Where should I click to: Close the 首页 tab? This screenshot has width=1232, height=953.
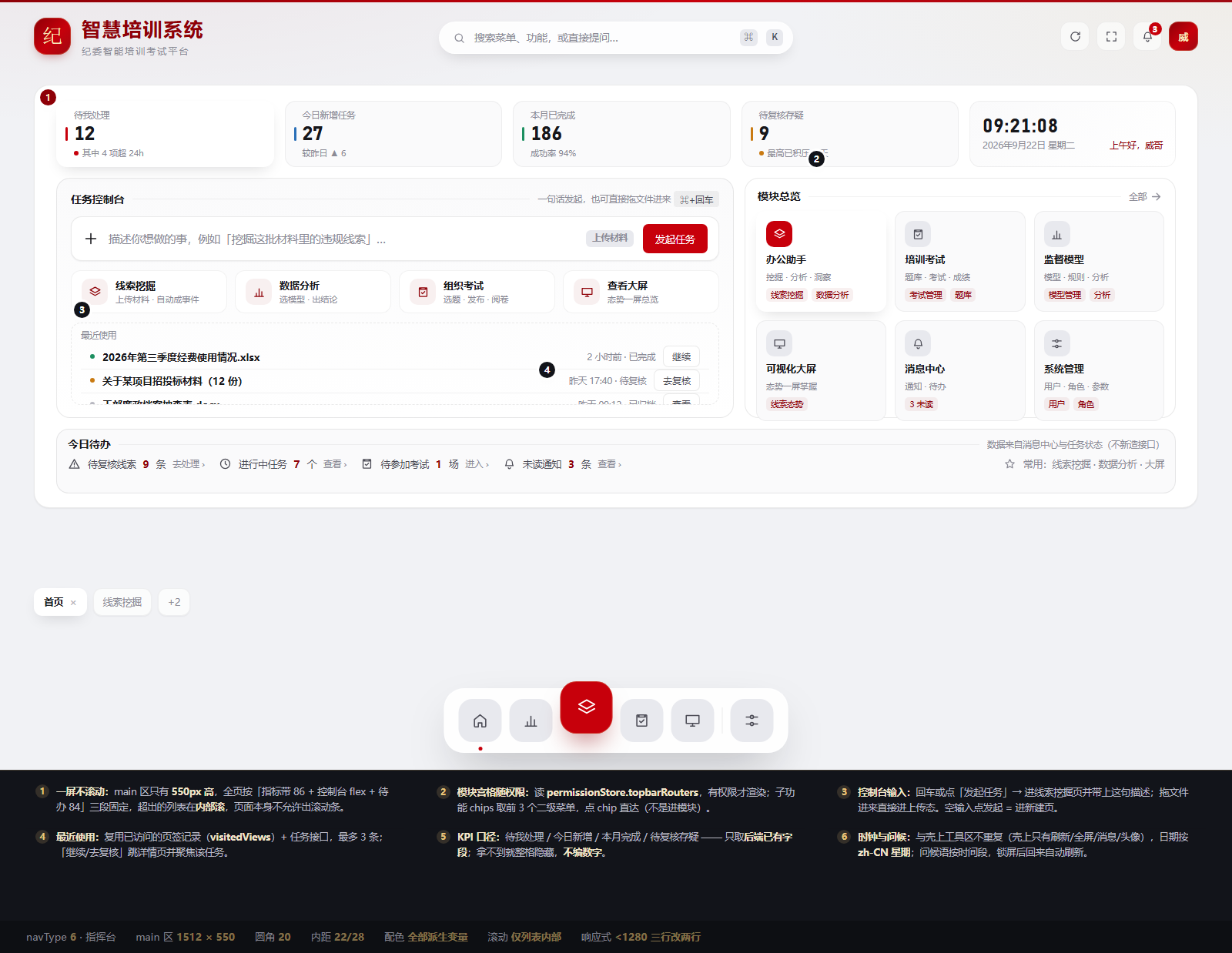click(73, 603)
